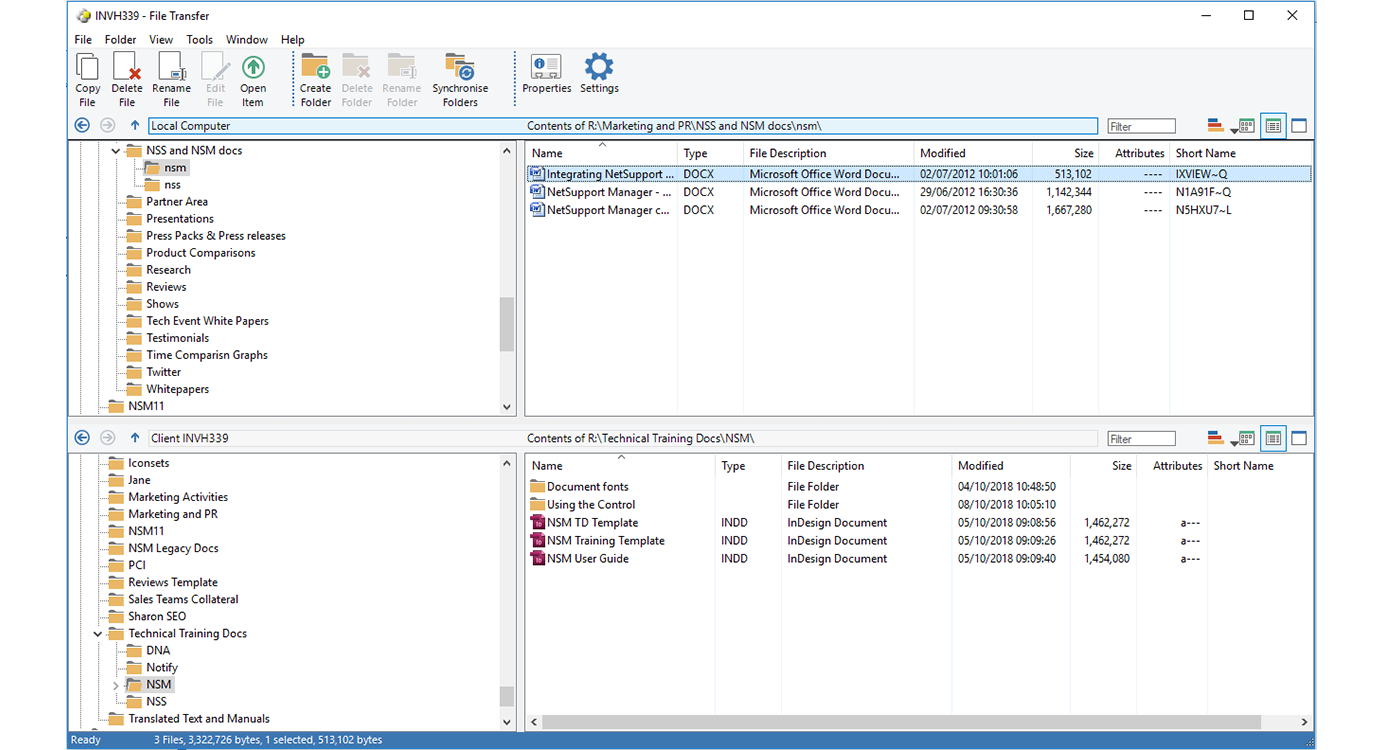Viewport: 1383px width, 750px height.
Task: Click the Create Folder toolbar icon
Action: pos(315,69)
